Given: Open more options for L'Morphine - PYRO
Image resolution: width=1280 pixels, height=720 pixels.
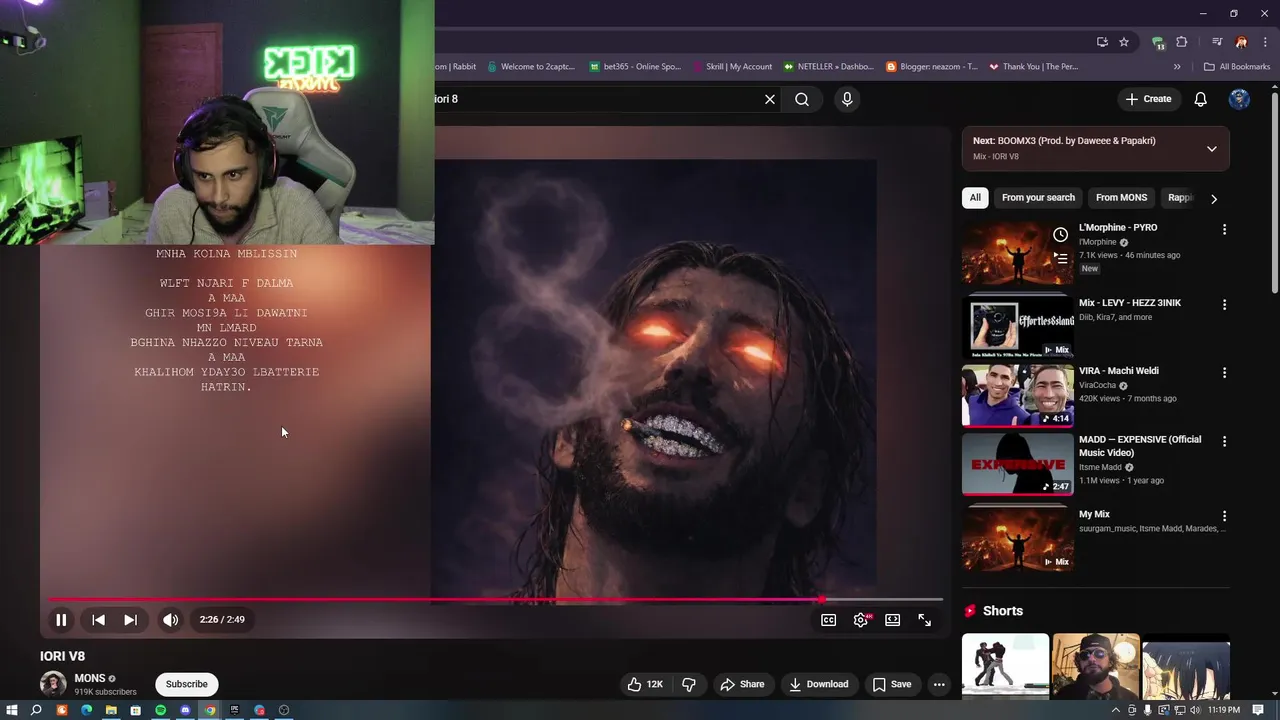Looking at the screenshot, I should (1224, 230).
